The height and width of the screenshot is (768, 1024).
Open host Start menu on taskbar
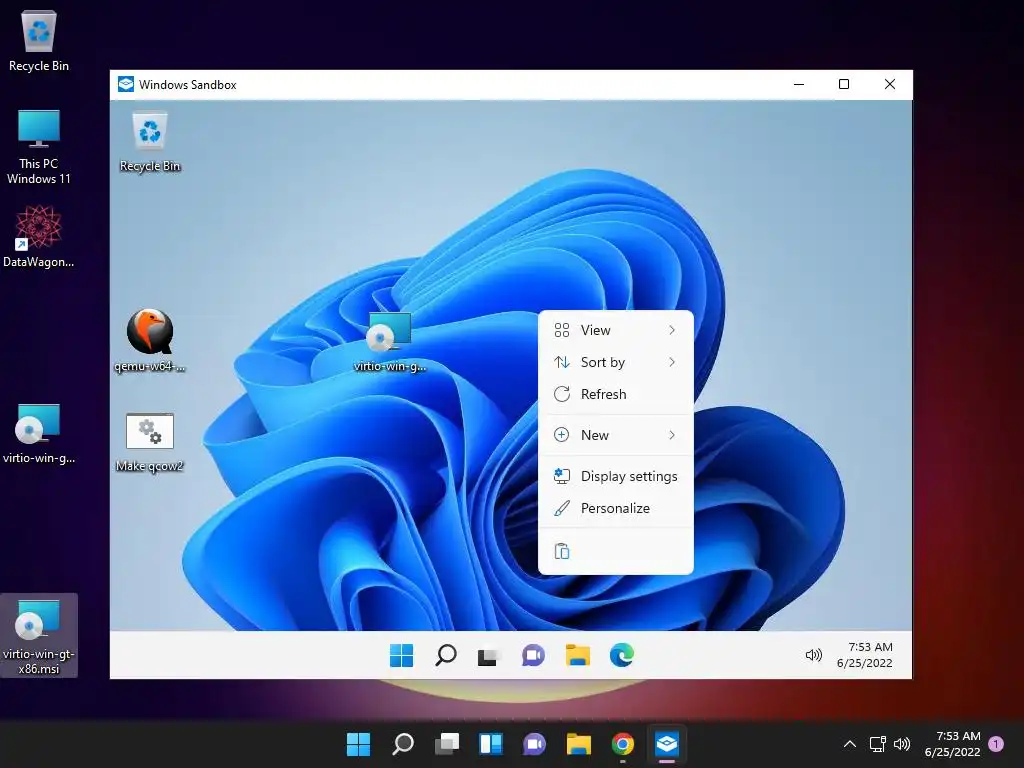[x=358, y=744]
